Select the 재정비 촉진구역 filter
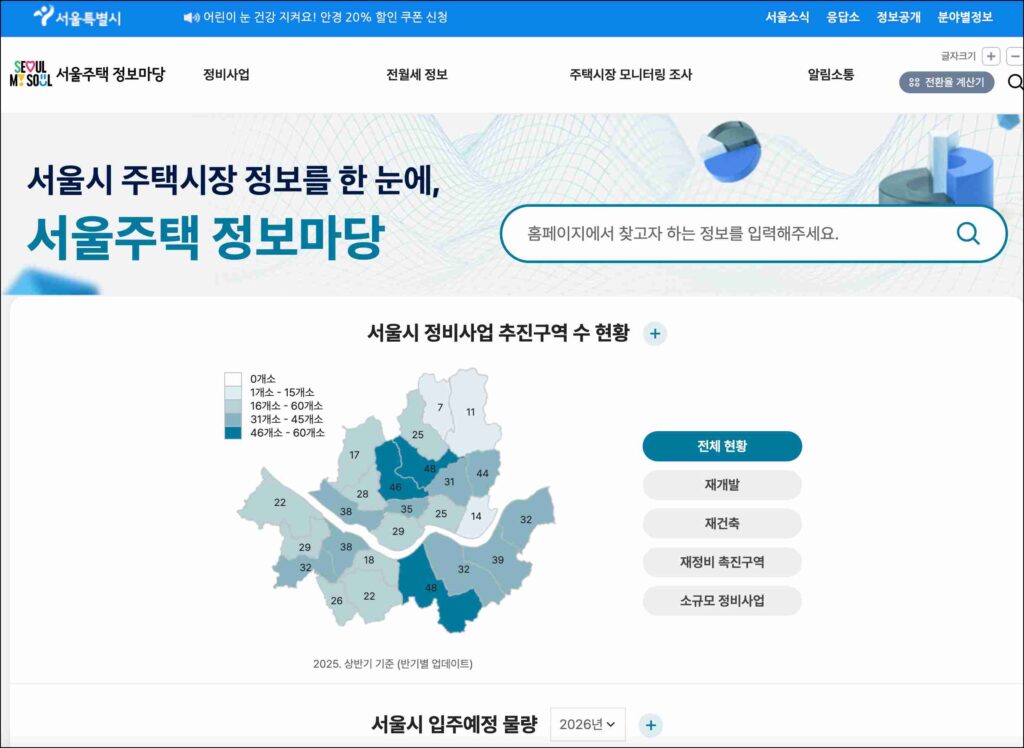Image resolution: width=1024 pixels, height=748 pixels. [x=722, y=562]
